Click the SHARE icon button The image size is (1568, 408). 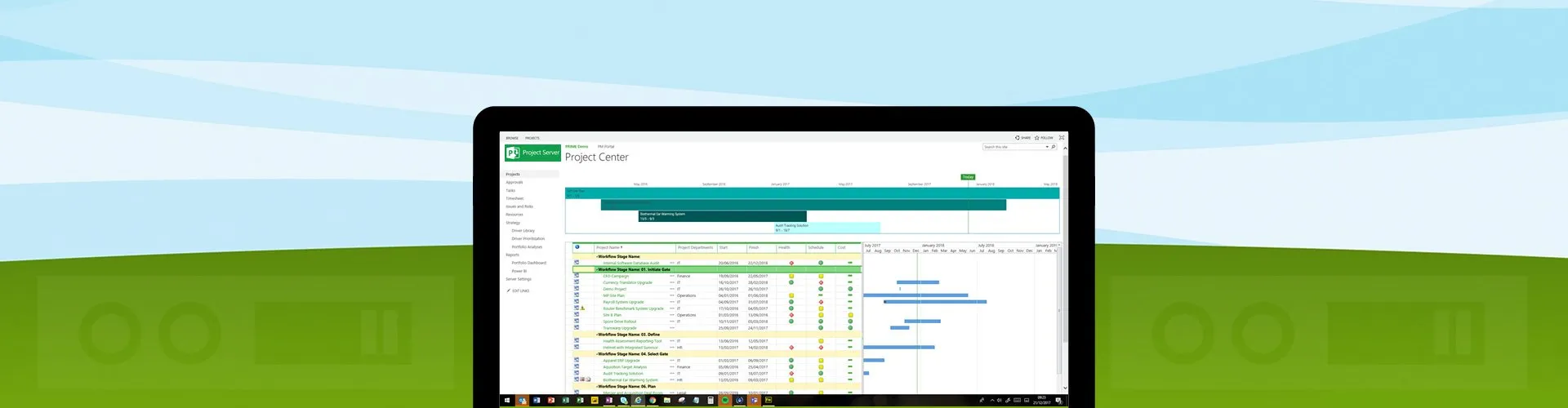1018,138
